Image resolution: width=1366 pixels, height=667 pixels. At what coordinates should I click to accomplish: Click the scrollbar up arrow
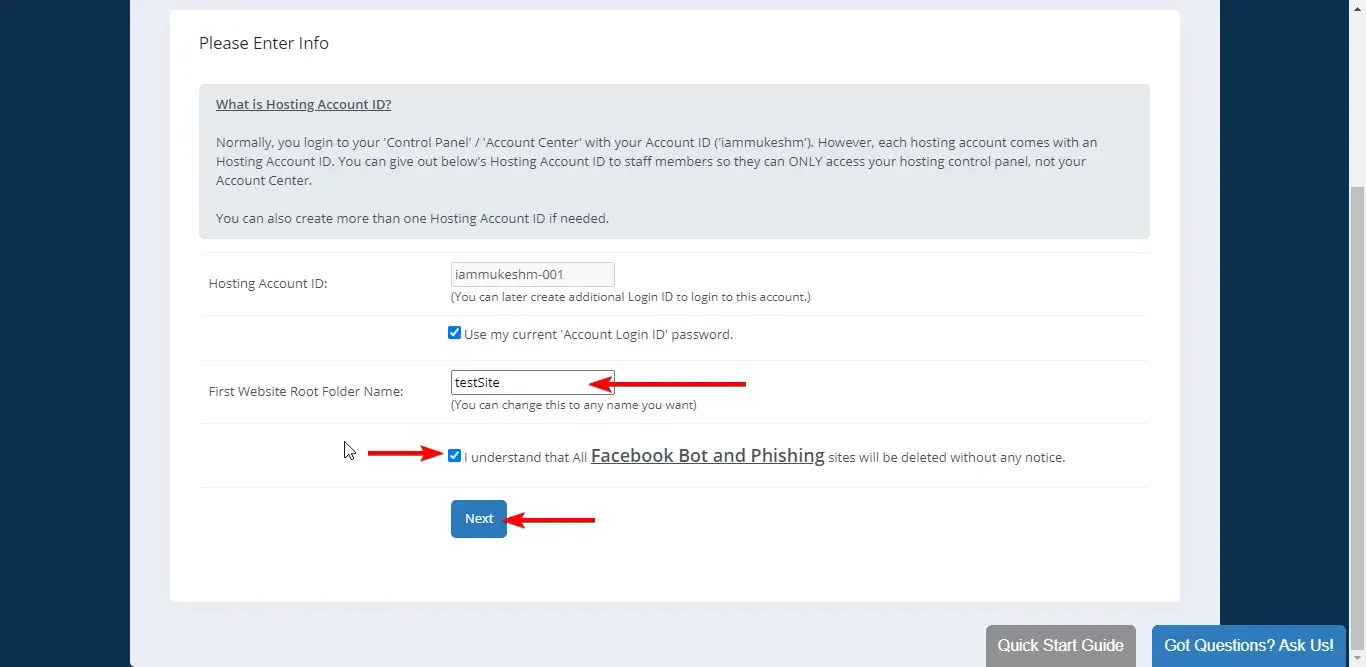point(1358,7)
